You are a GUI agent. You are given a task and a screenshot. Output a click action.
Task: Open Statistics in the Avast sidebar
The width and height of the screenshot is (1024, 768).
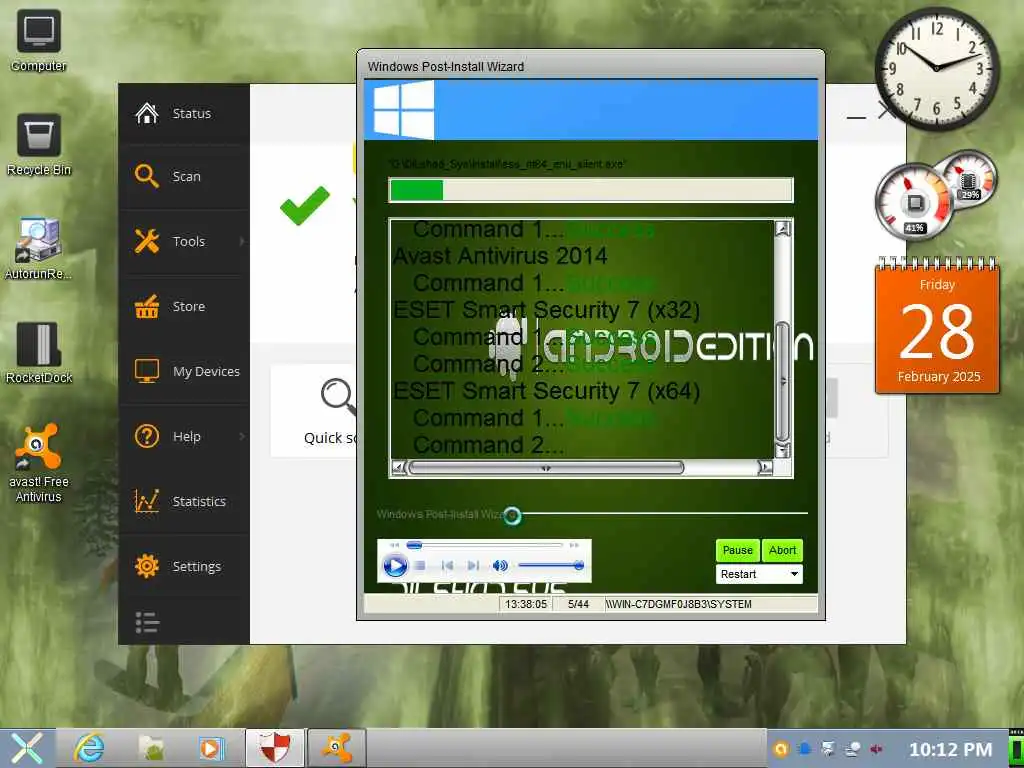click(184, 502)
